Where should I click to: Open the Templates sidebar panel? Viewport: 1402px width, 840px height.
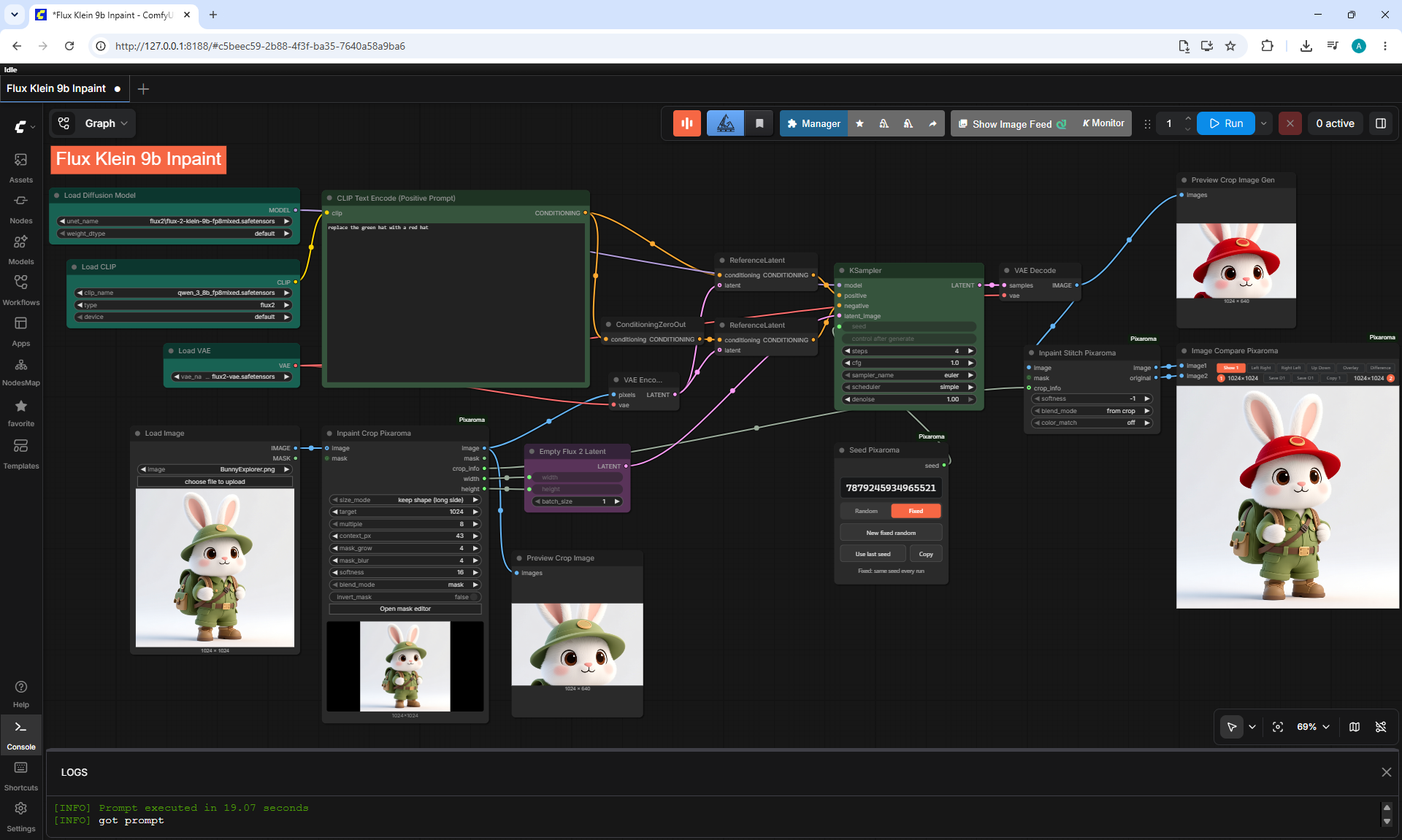[x=21, y=454]
